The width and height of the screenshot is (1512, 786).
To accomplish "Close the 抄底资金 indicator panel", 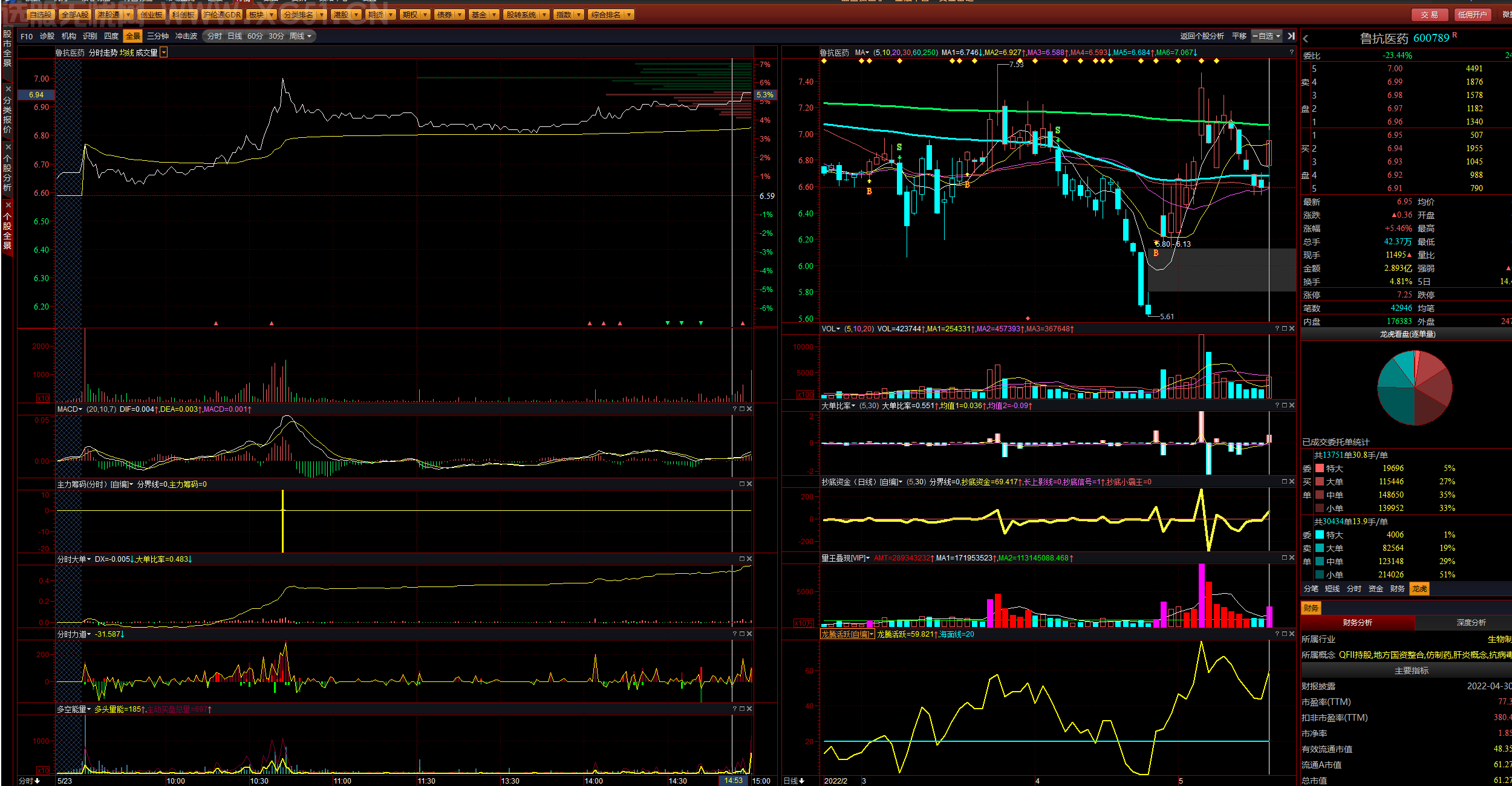I will (x=1292, y=482).
